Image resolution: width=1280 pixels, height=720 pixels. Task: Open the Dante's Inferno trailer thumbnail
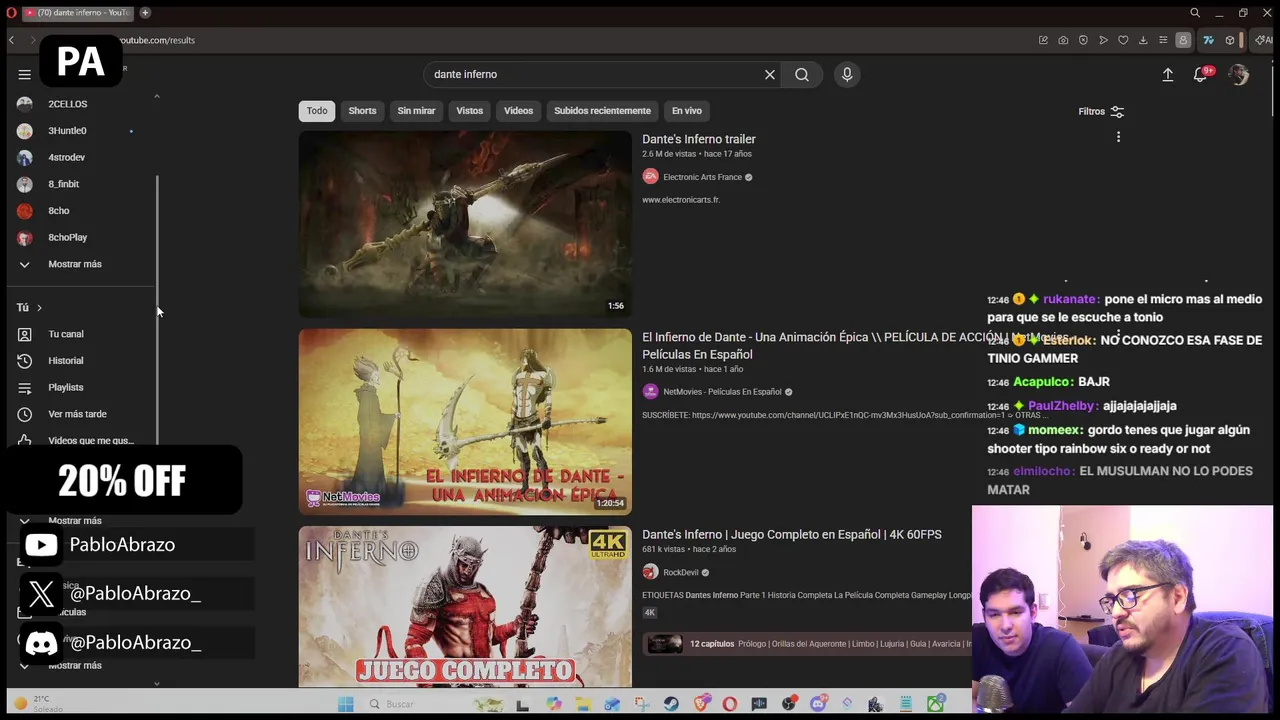[x=465, y=224]
